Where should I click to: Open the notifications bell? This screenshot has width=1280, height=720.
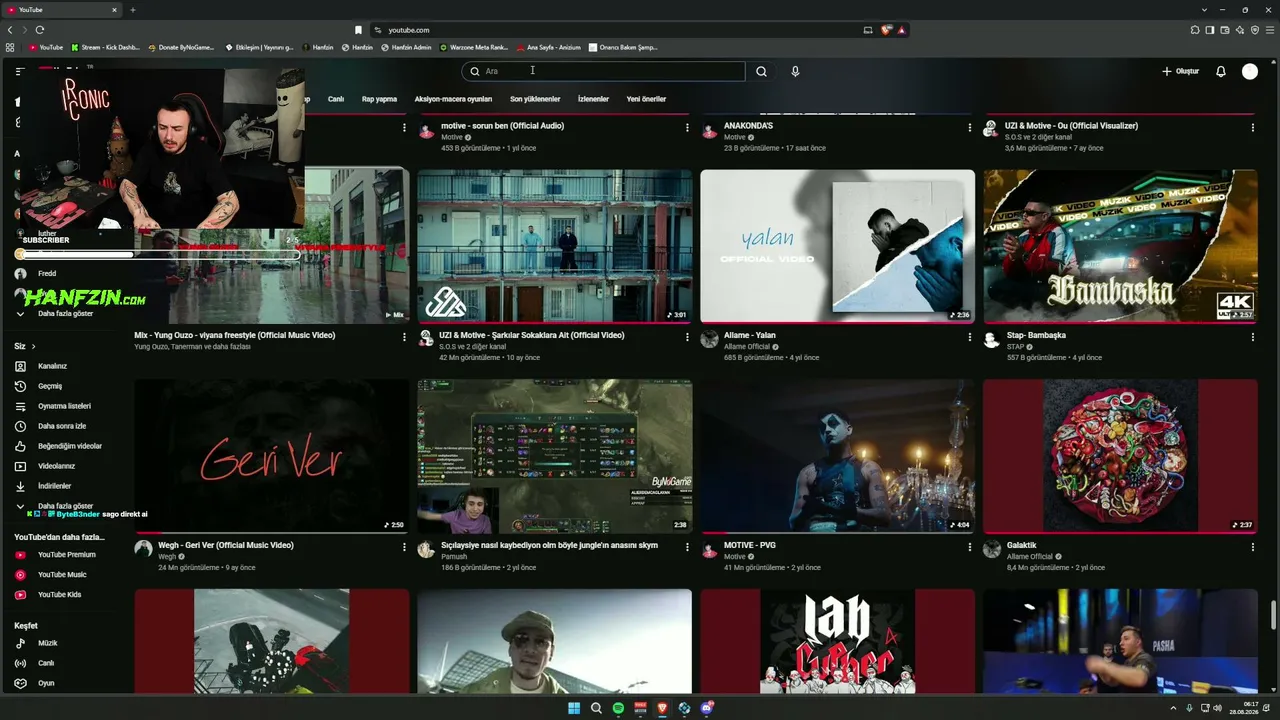pyautogui.click(x=1220, y=72)
